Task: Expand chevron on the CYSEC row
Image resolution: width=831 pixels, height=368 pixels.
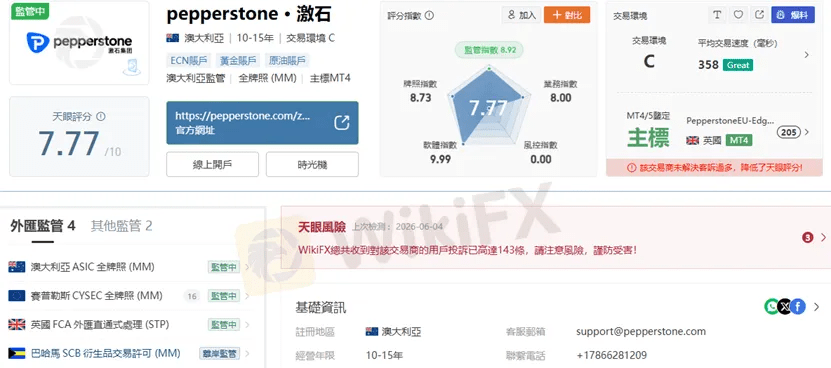Action: click(x=247, y=296)
